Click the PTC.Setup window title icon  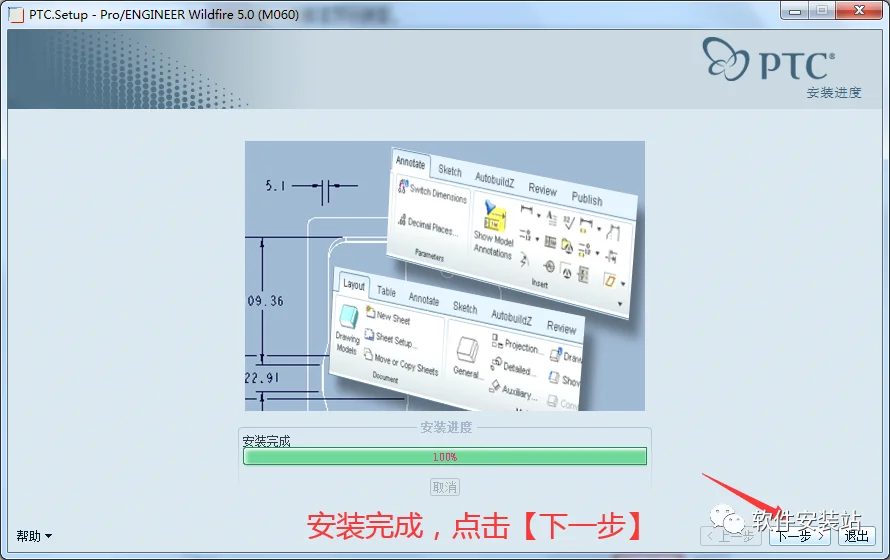click(x=16, y=14)
